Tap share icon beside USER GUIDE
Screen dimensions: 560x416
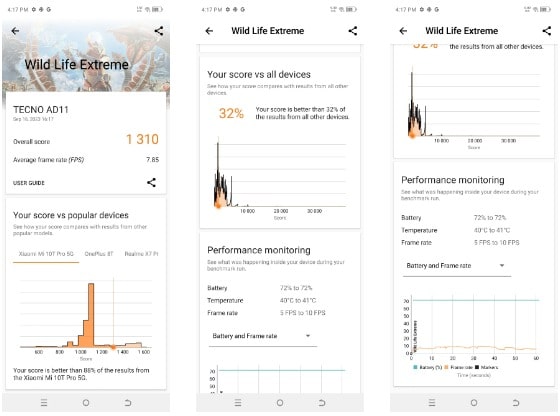tap(151, 182)
